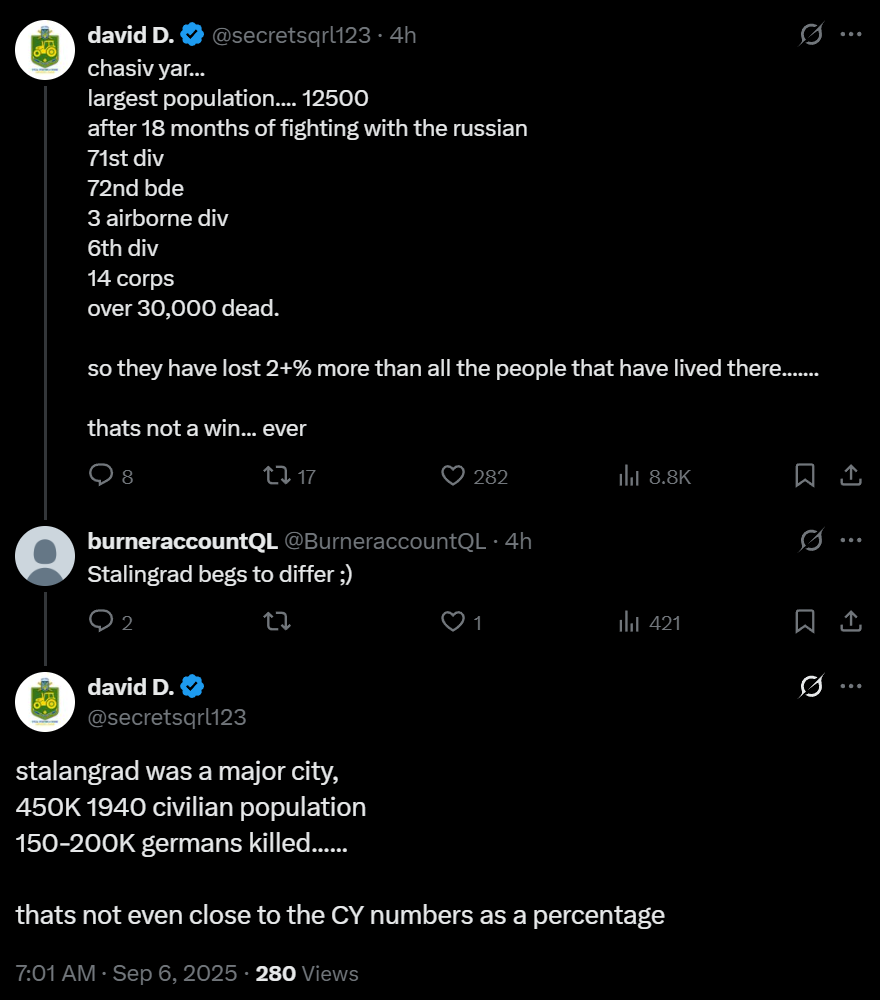Screen dimensions: 880x1000
Task: Reply to burneraccountQL's Stalingrad comment
Action: 101,622
